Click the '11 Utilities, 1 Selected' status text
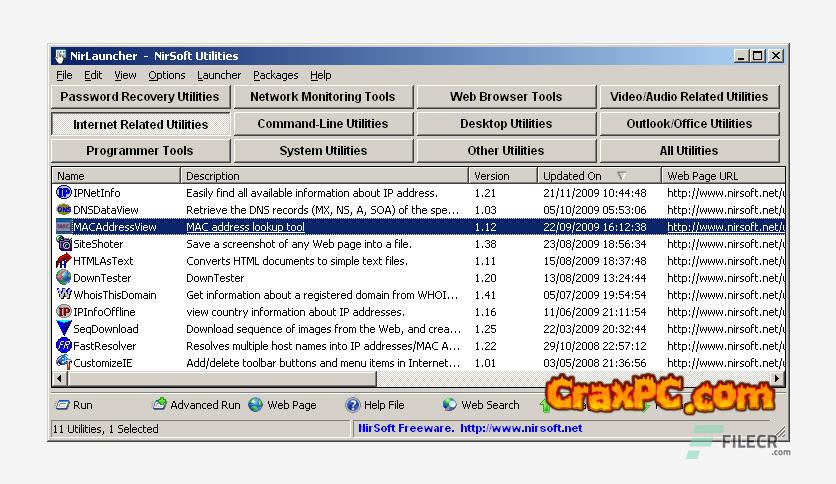 [x=106, y=429]
